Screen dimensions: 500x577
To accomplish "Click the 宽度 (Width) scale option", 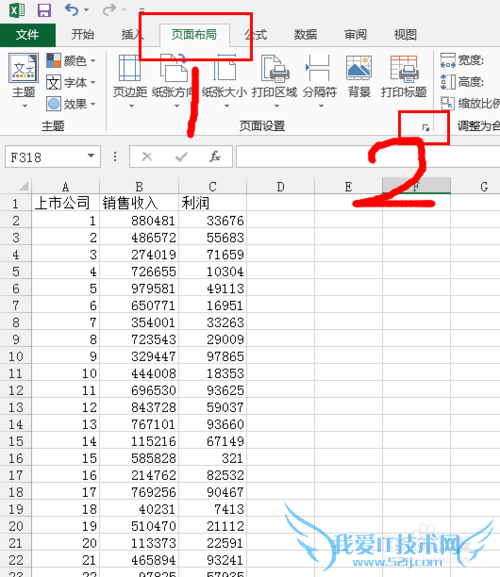I will click(x=462, y=60).
